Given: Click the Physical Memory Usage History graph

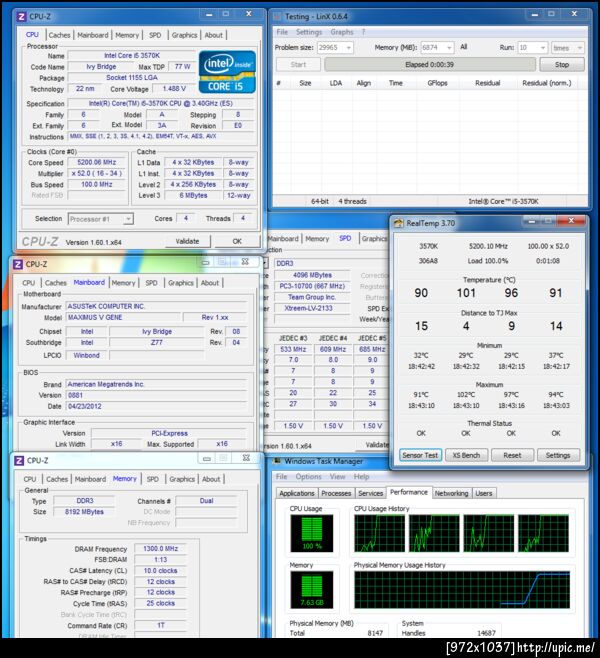Looking at the screenshot, I should coord(462,590).
